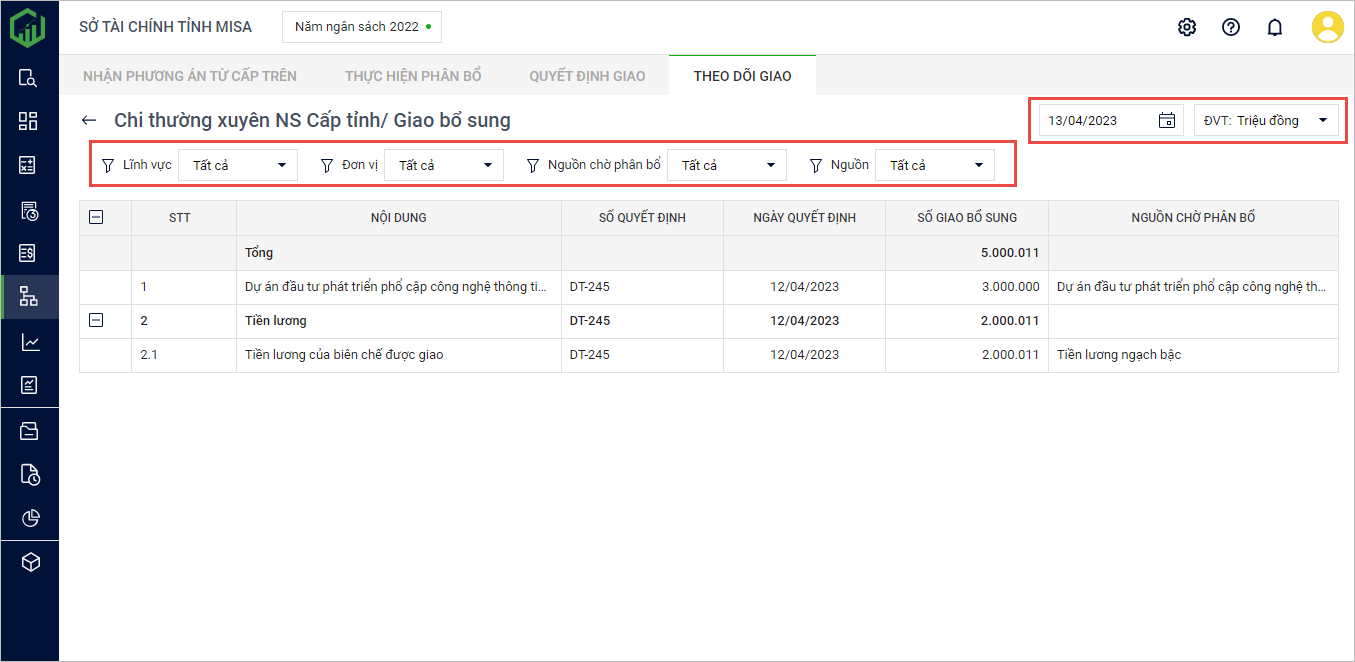This screenshot has width=1355, height=662.
Task: Expand the Đơn vị filter dropdown
Action: [444, 165]
